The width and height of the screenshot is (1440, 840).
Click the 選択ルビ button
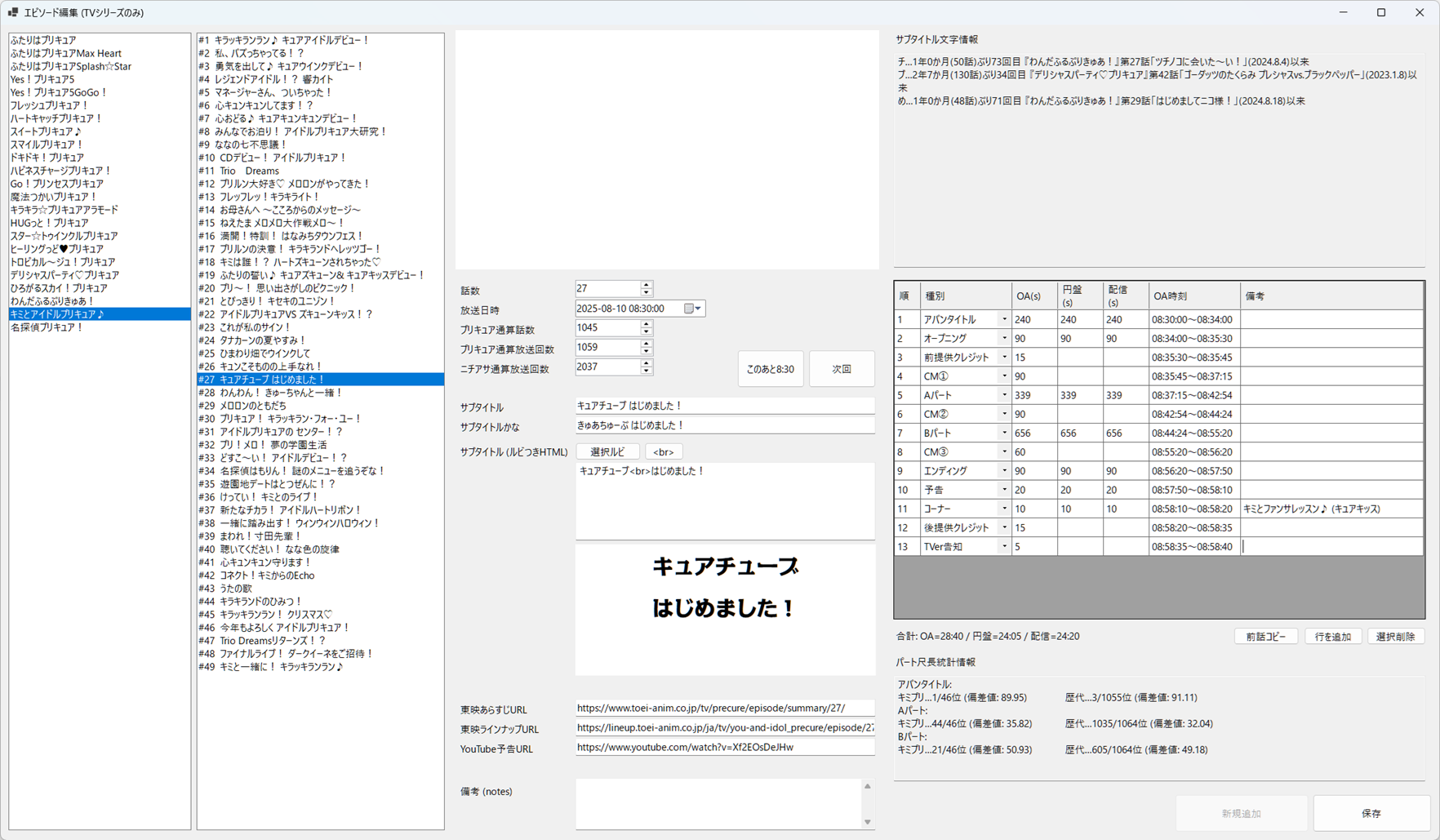click(x=607, y=452)
